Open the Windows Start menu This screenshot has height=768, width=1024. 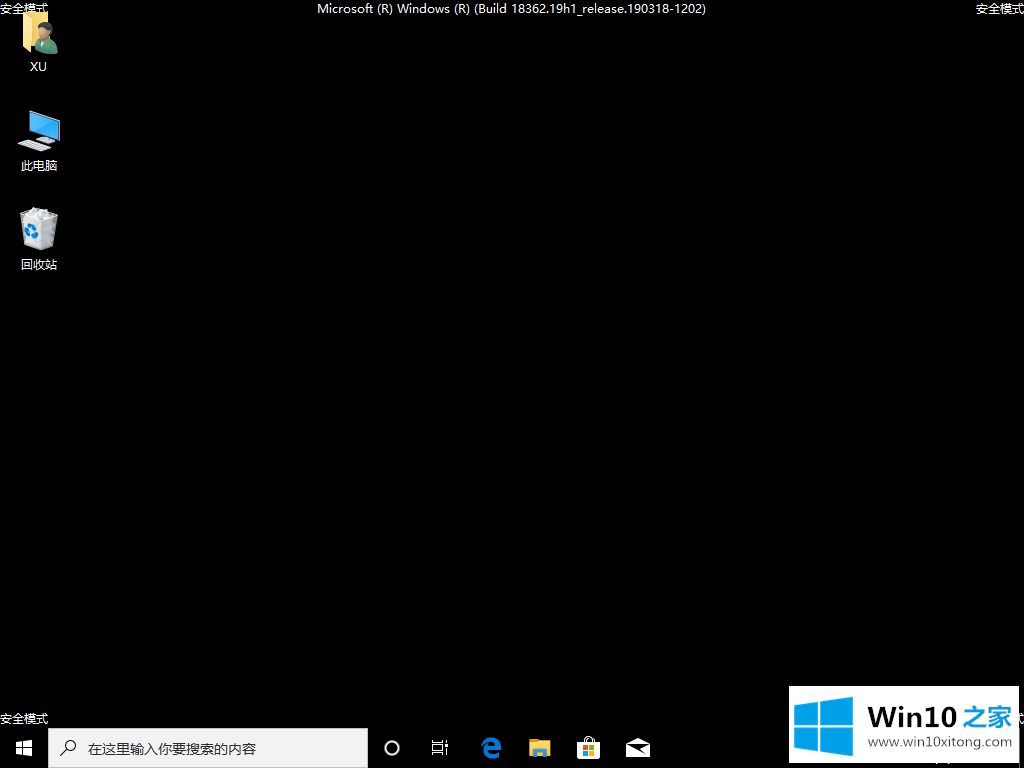click(24, 748)
